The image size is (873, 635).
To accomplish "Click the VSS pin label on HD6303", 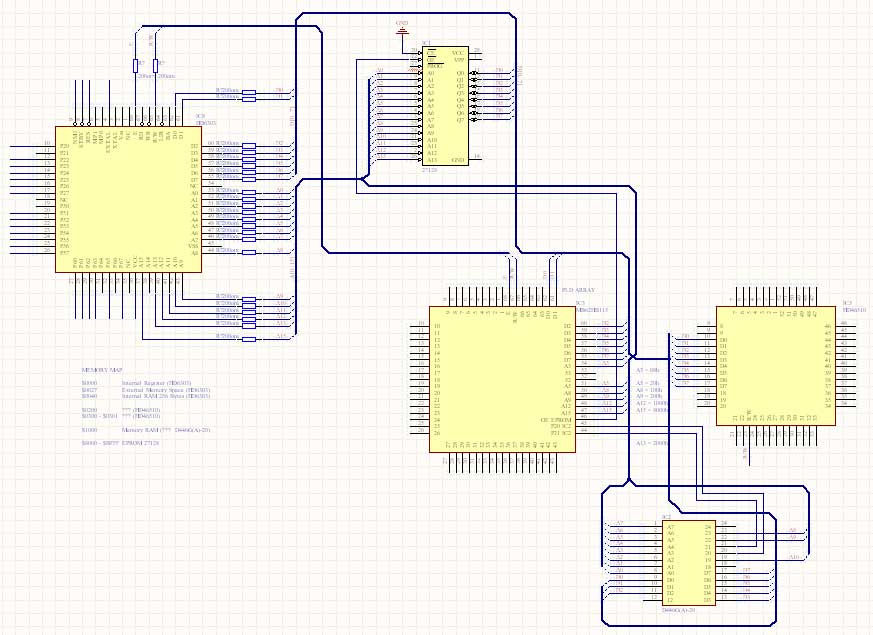I will coord(194,245).
